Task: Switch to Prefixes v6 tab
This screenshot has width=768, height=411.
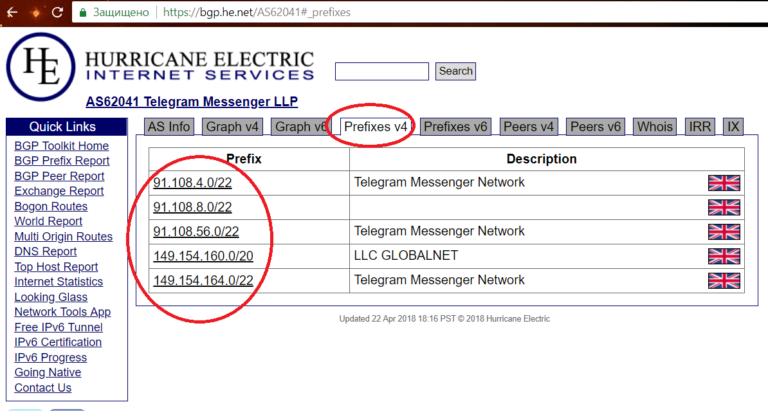Action: click(x=456, y=127)
